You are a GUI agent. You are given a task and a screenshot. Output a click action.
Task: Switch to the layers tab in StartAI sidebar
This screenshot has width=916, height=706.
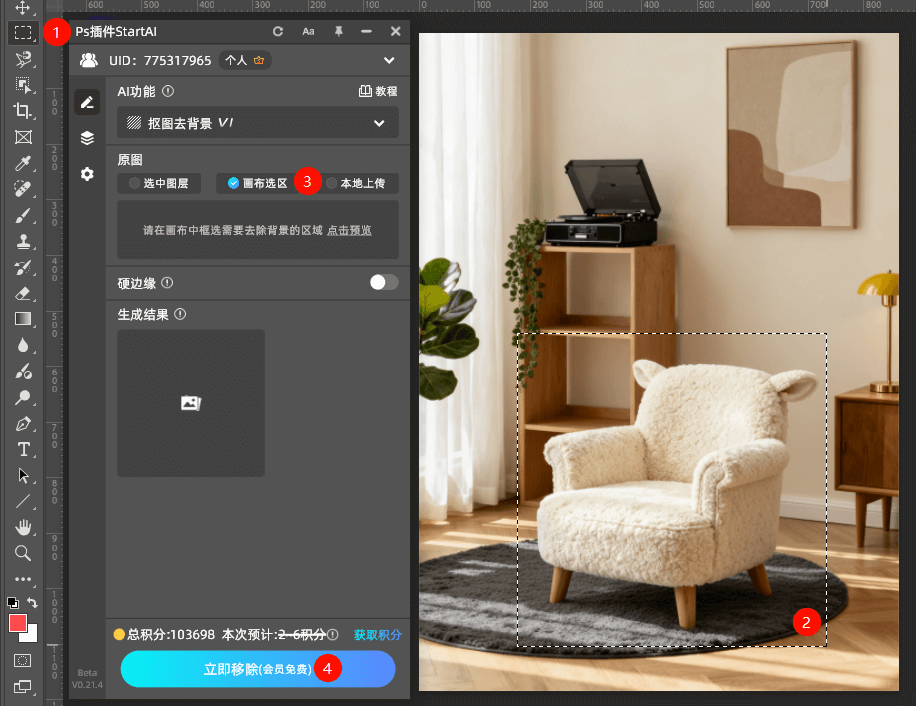[x=87, y=138]
